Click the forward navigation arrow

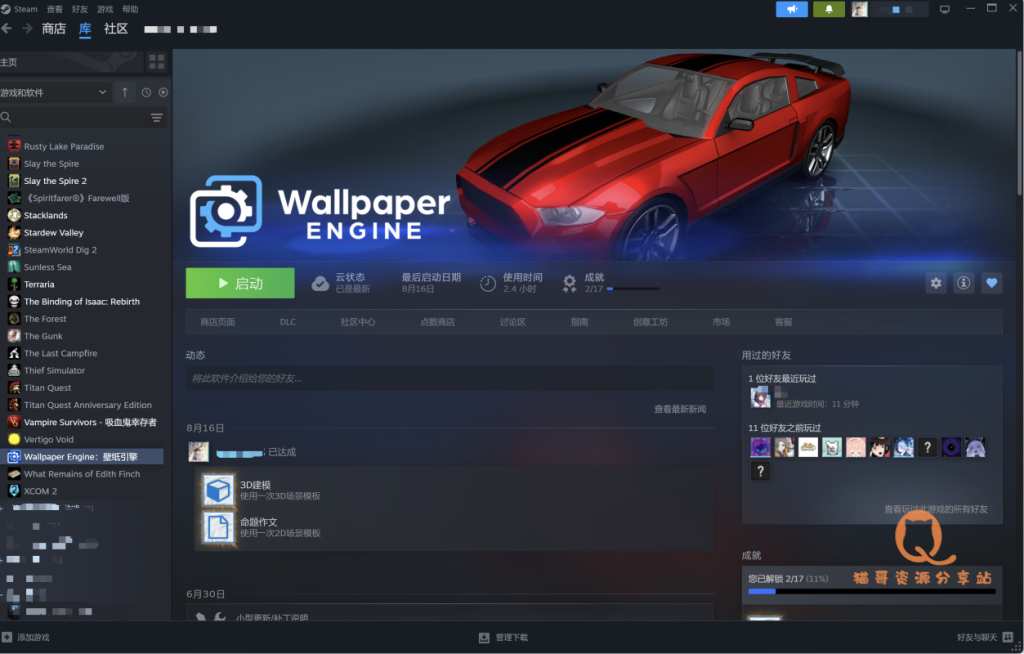[27, 29]
